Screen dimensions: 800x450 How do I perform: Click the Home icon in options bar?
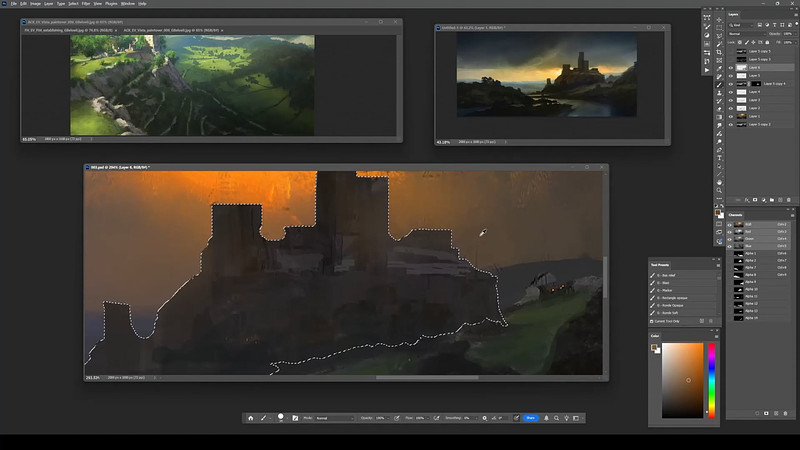coord(251,418)
